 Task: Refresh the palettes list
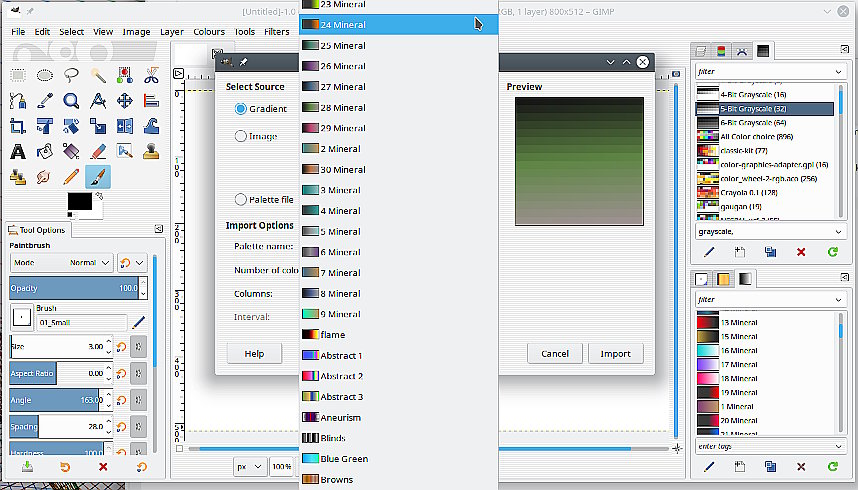(x=833, y=252)
